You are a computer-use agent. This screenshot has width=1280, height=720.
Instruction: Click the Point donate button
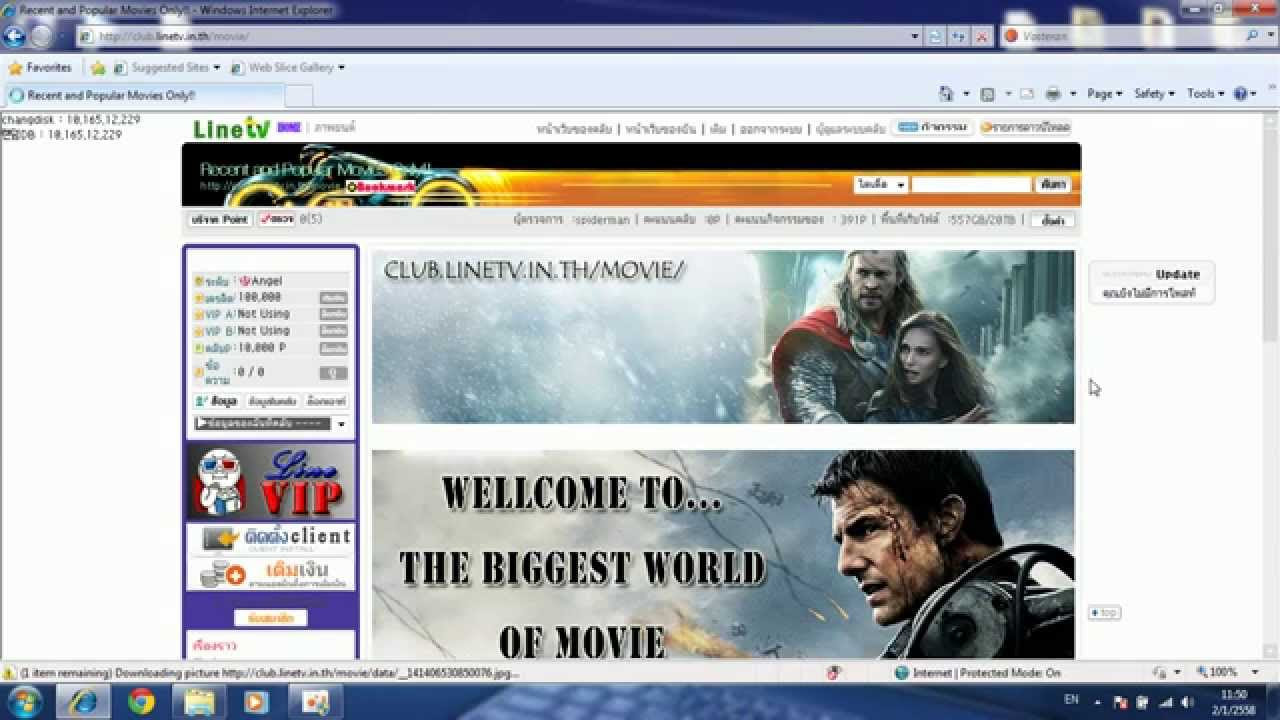point(220,219)
